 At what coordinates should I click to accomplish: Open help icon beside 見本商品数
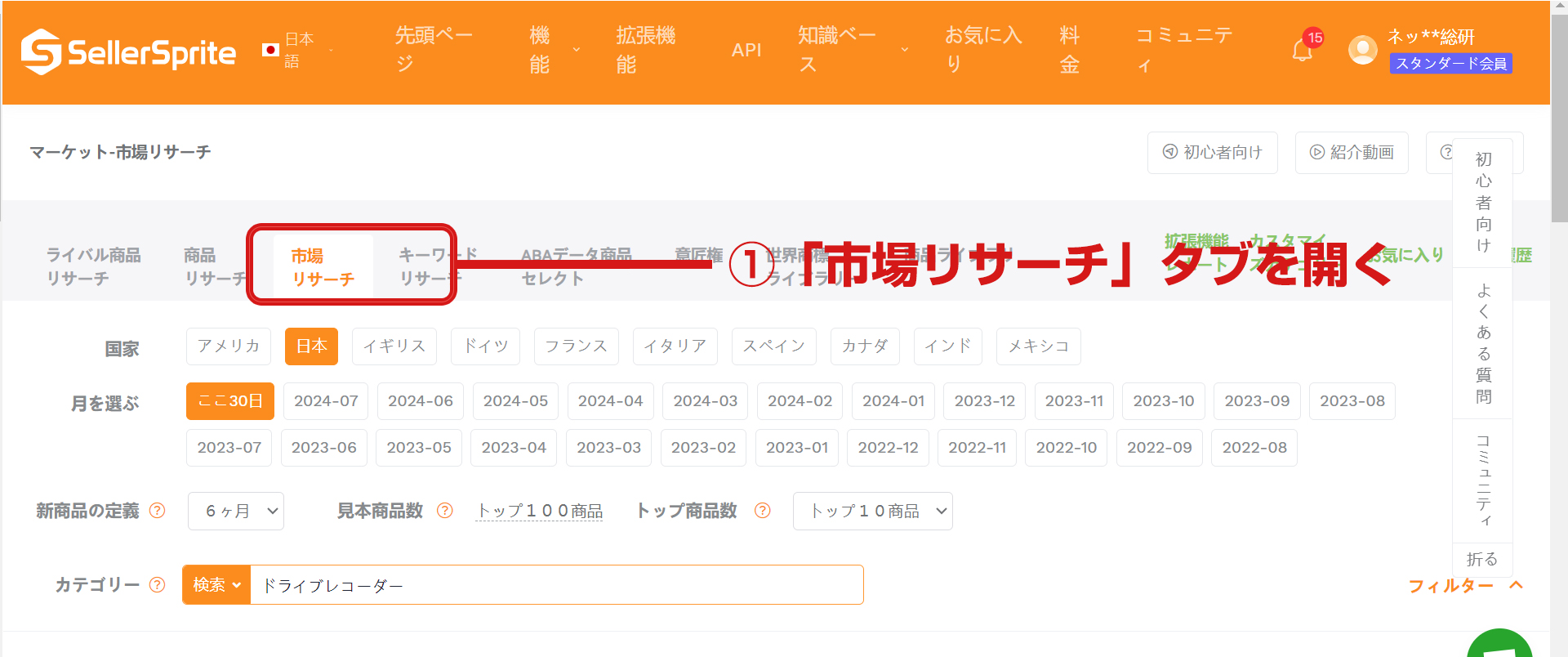click(x=445, y=511)
